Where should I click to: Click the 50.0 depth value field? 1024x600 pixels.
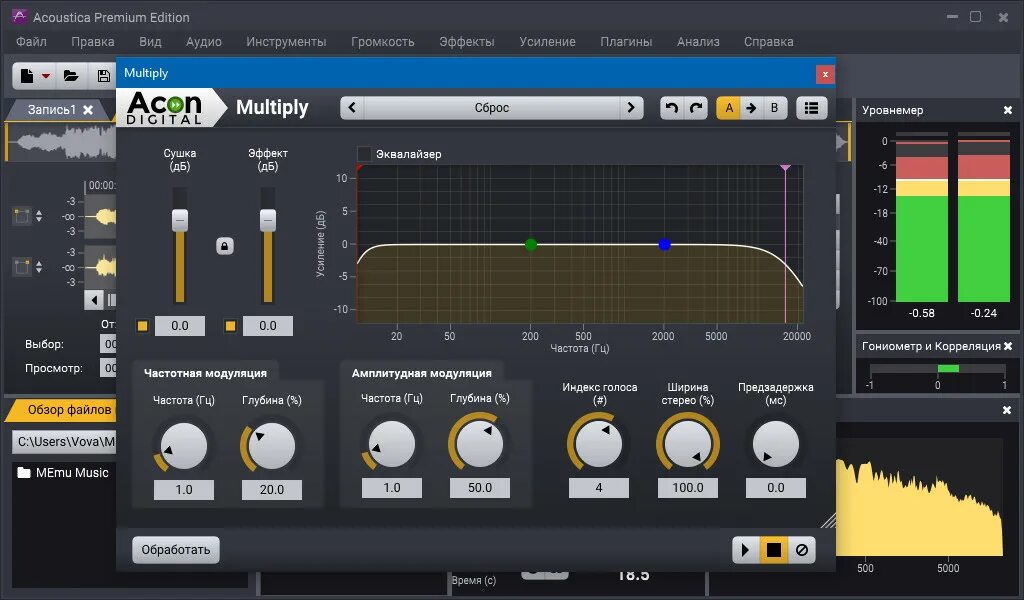(x=479, y=488)
